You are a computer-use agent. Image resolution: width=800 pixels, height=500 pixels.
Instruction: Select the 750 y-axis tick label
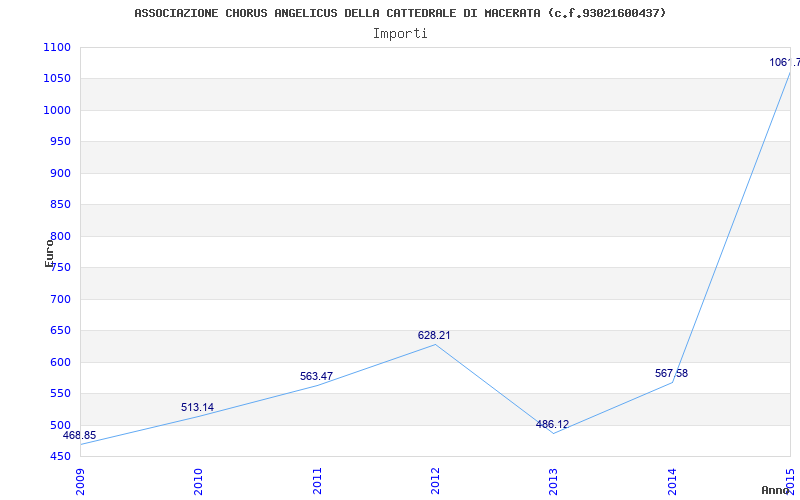[60, 268]
